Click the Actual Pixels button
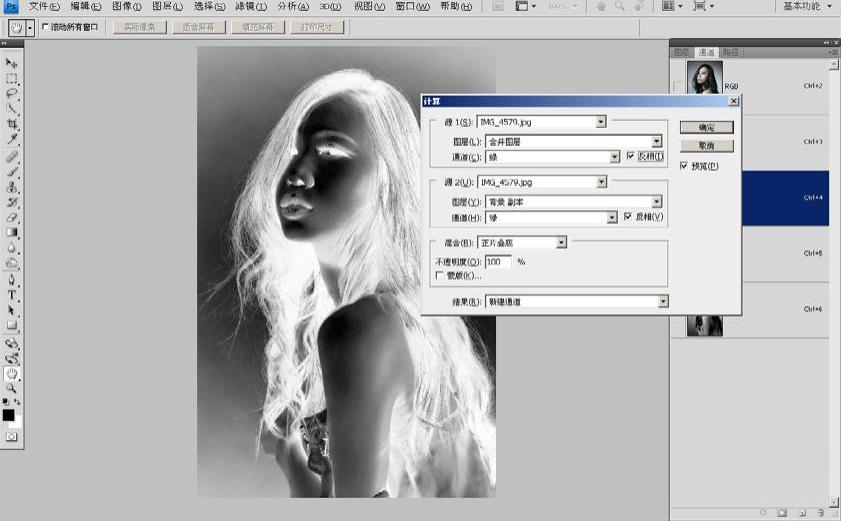The height and width of the screenshot is (521, 841). click(x=140, y=27)
